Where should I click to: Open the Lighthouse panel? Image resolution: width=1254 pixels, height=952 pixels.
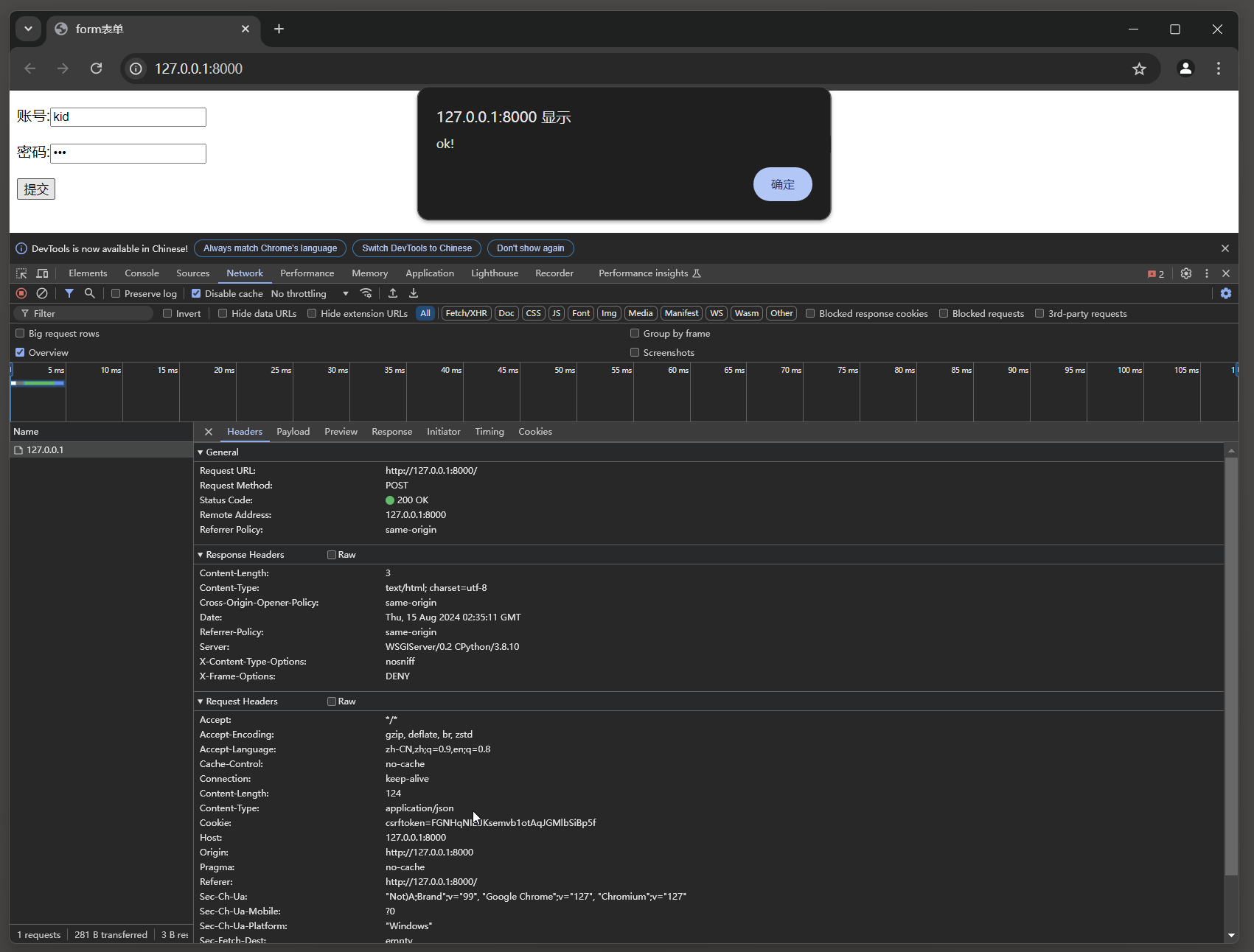click(495, 273)
